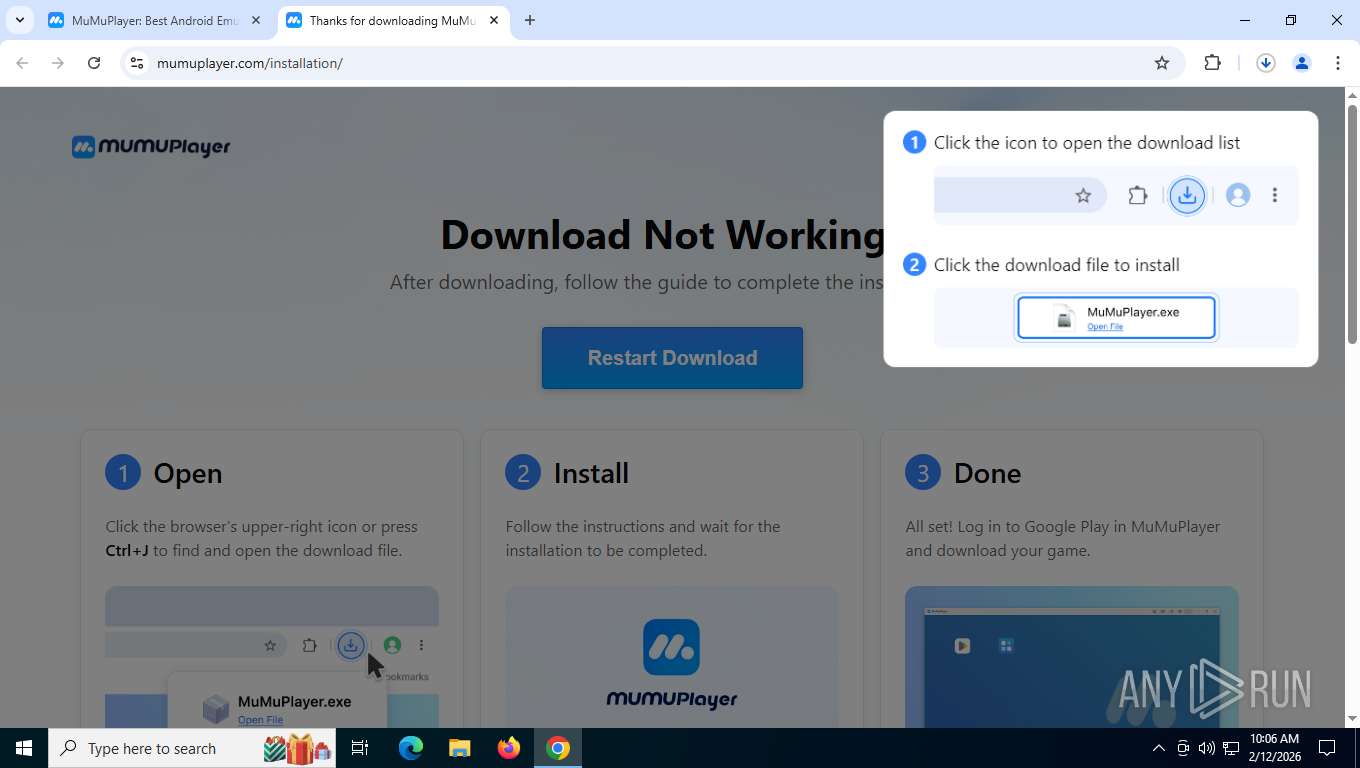Image resolution: width=1360 pixels, height=768 pixels.
Task: Click the scrollbar up arrow
Action: click(x=1352, y=95)
